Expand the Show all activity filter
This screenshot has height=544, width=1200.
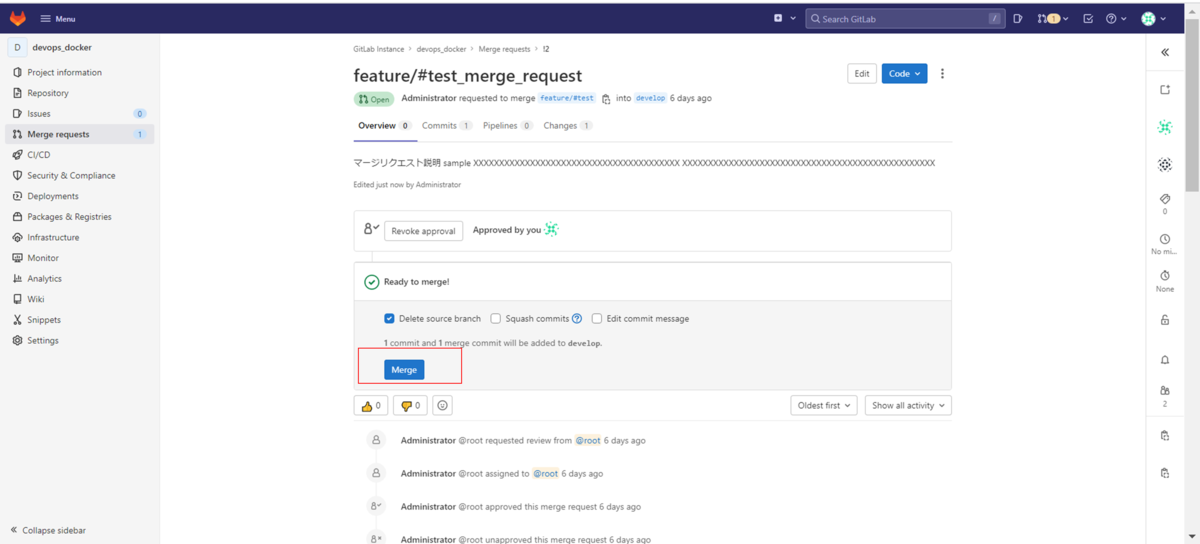tap(908, 406)
